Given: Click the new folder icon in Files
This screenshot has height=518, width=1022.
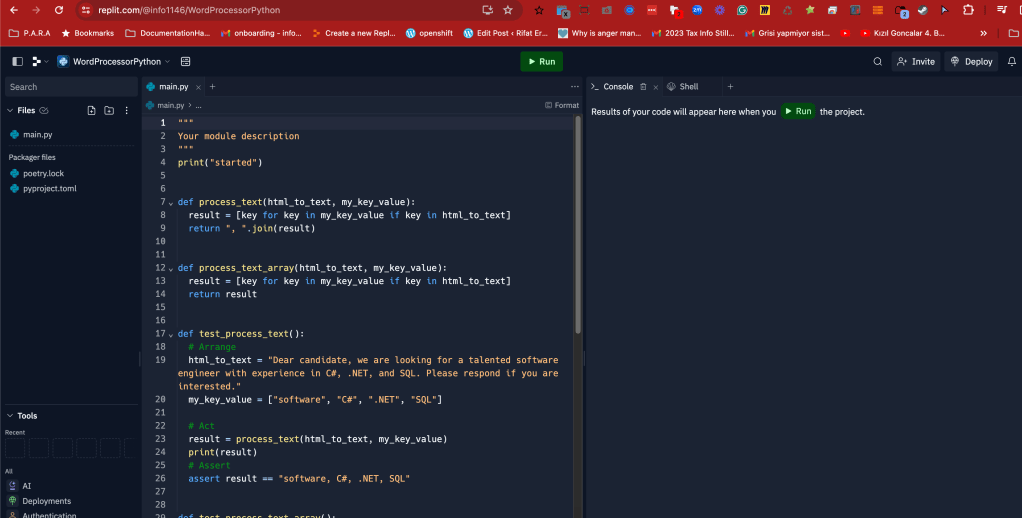Looking at the screenshot, I should tap(109, 111).
